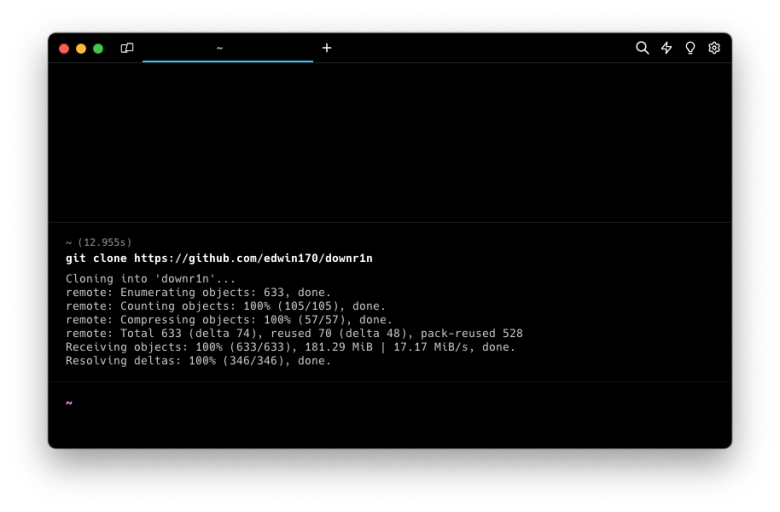This screenshot has height=512, width=780.
Task: Open the lightbulb resource center icon
Action: click(x=690, y=48)
